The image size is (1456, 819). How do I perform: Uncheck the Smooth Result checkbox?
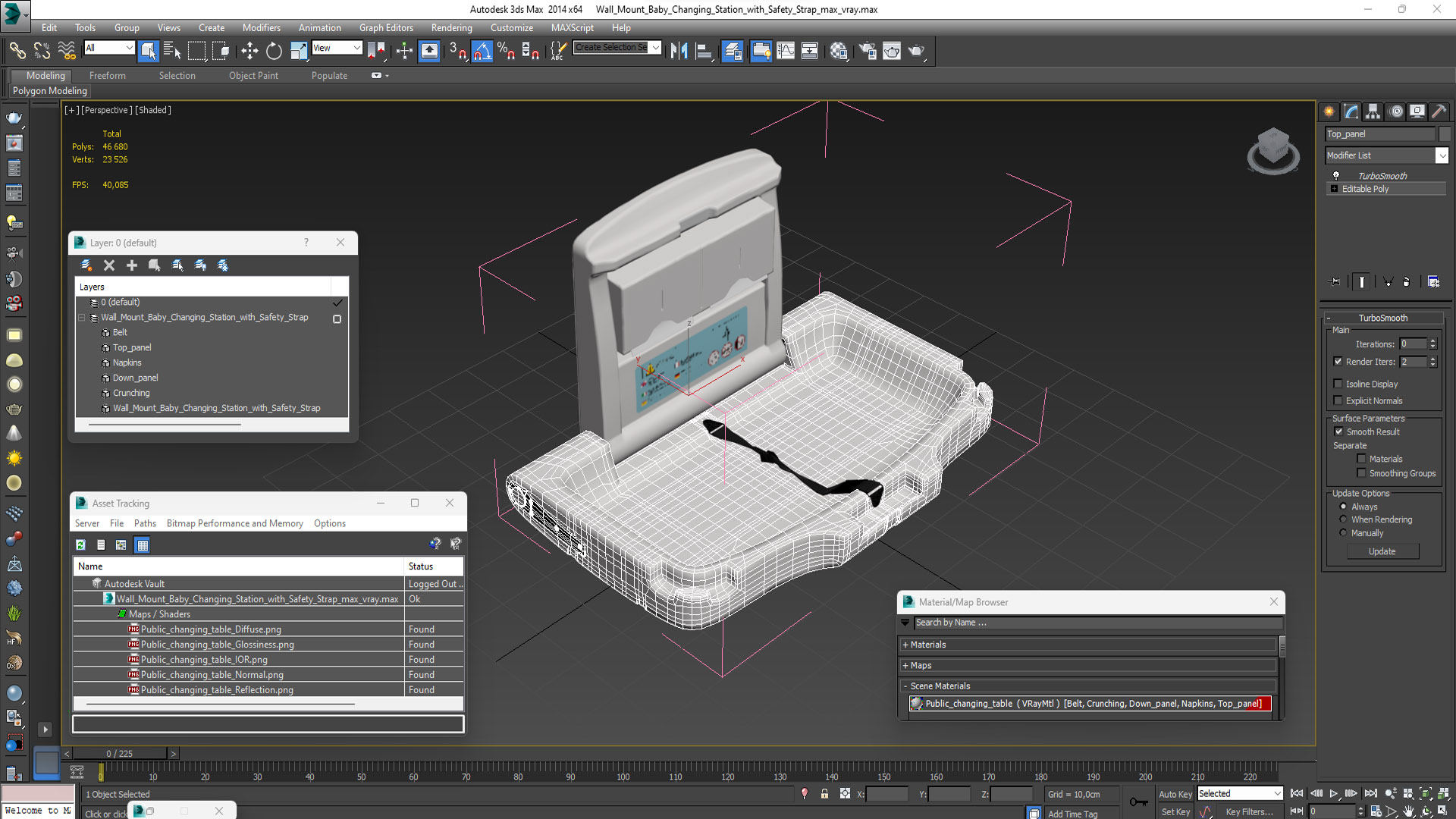(x=1338, y=431)
